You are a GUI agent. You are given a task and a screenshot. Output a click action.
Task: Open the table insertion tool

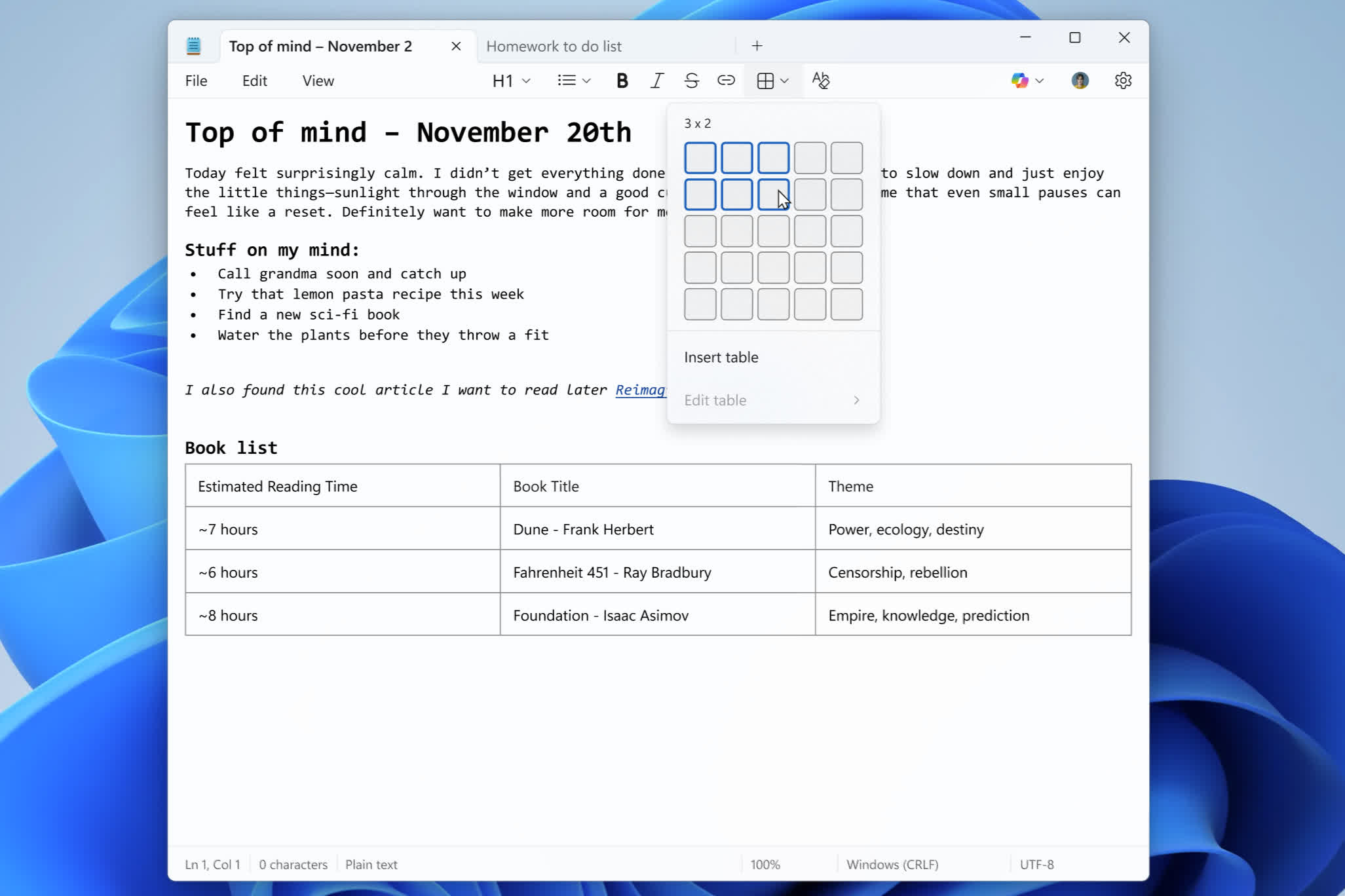coord(767,80)
